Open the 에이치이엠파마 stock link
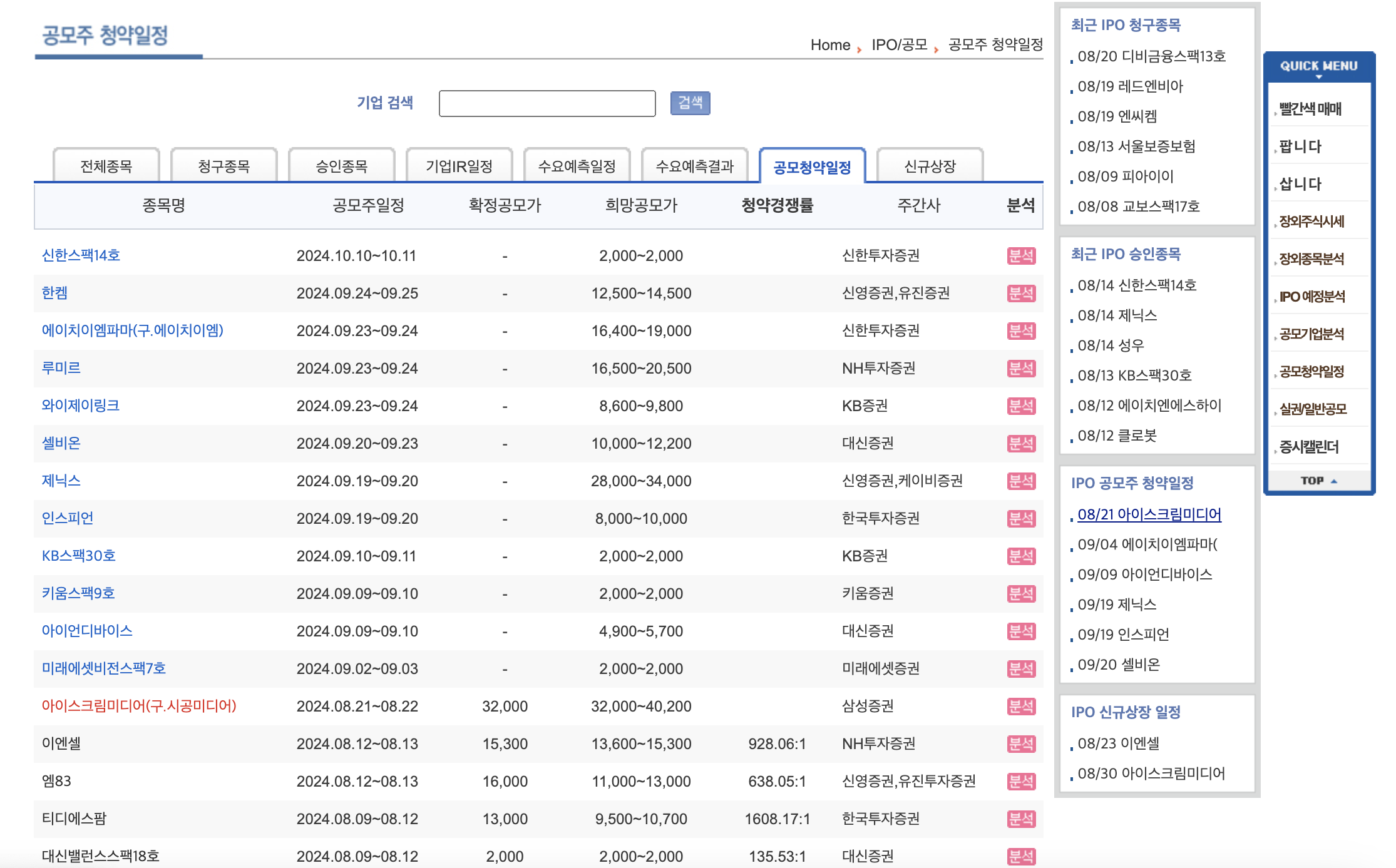The height and width of the screenshot is (868, 1396). pyautogui.click(x=132, y=330)
